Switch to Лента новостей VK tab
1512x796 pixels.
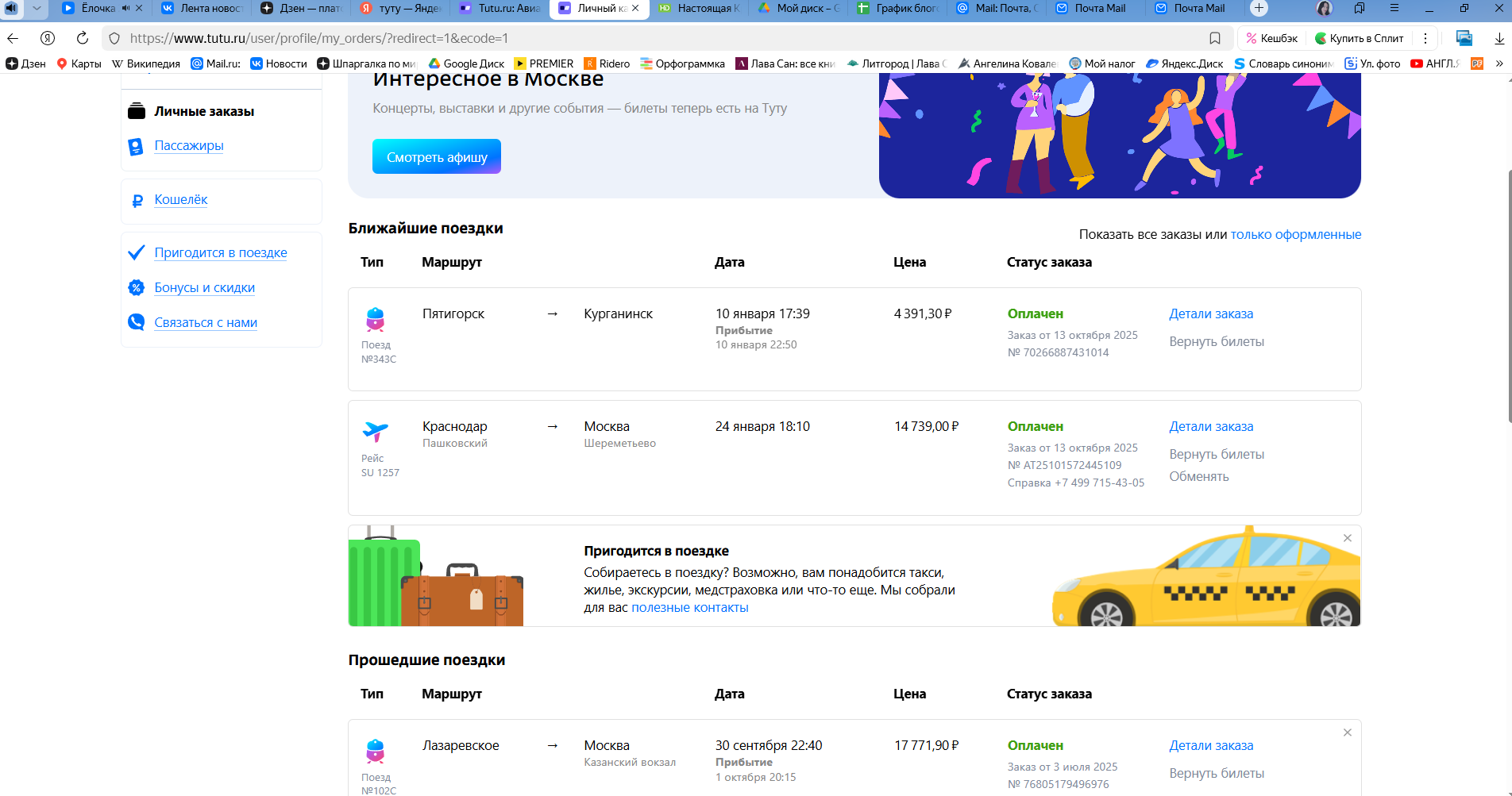click(202, 8)
